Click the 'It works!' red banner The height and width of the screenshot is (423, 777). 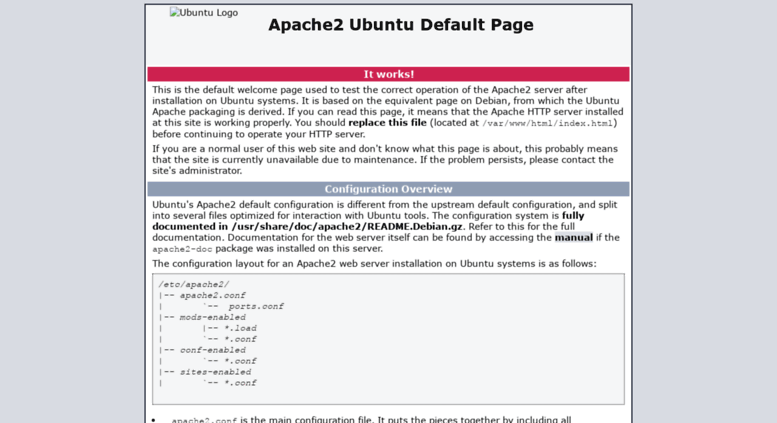[x=388, y=74]
